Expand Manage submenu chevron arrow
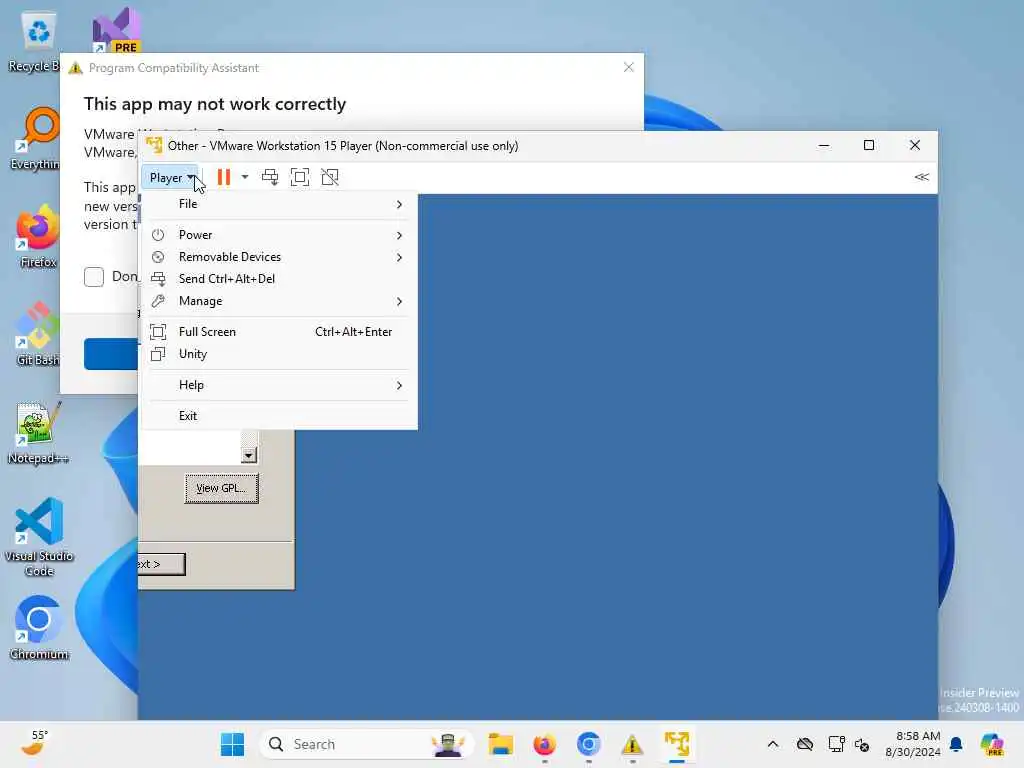The image size is (1024, 768). (x=399, y=301)
